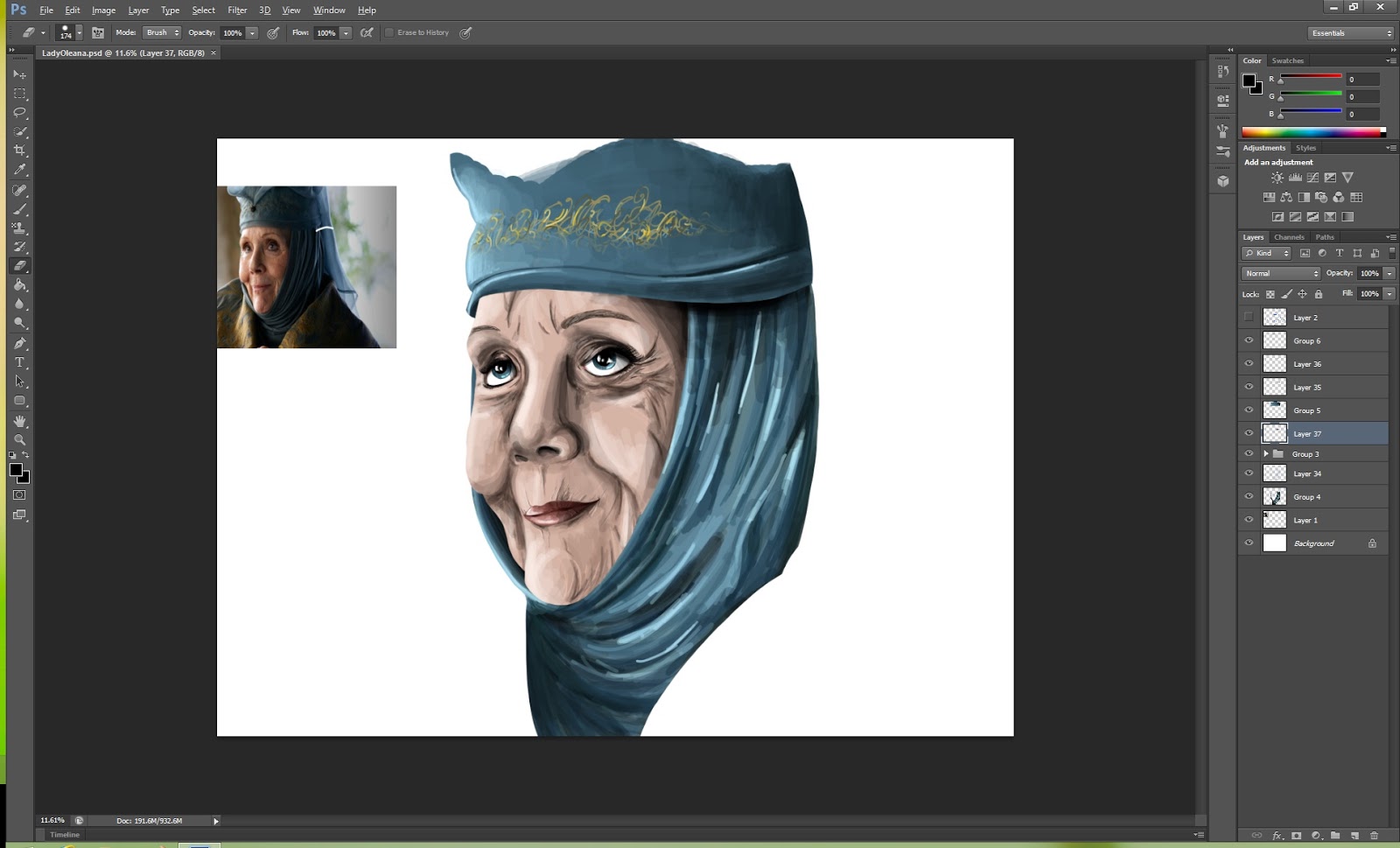The height and width of the screenshot is (848, 1400).
Task: Select Layer 34 in the Layers panel
Action: point(1308,473)
